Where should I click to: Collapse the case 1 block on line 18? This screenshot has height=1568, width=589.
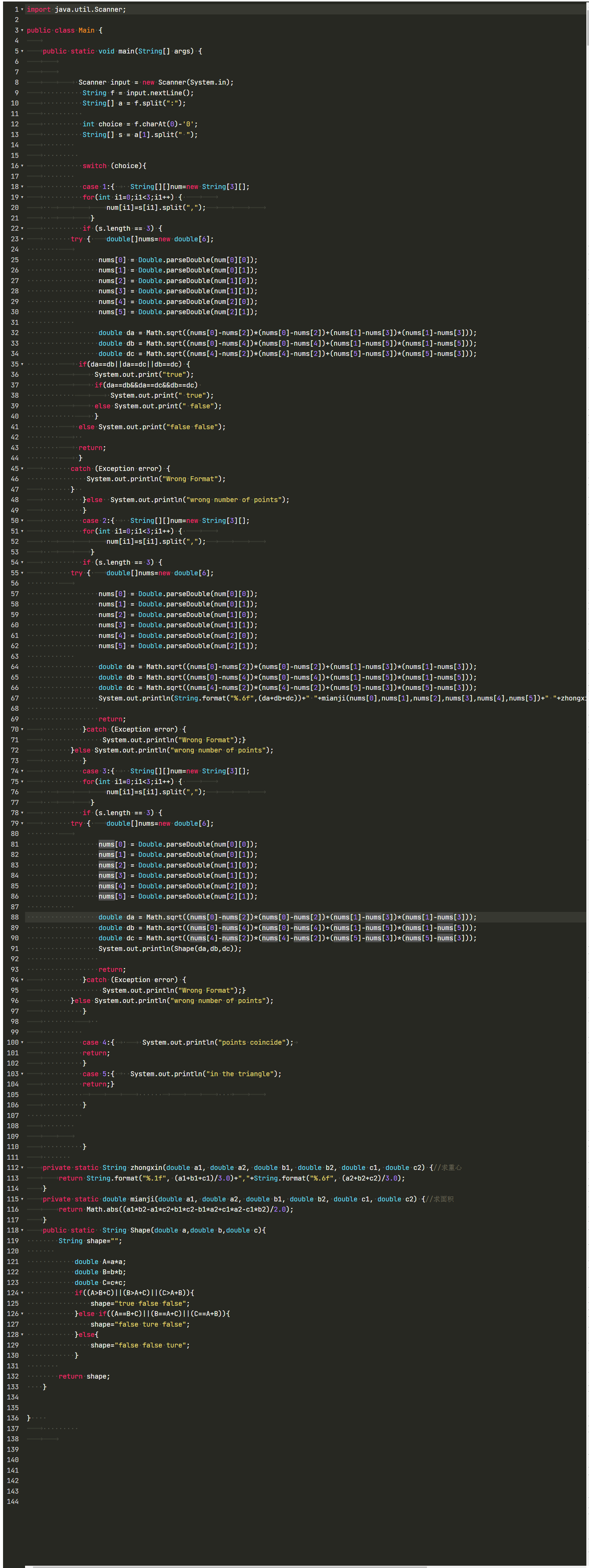pos(22,187)
